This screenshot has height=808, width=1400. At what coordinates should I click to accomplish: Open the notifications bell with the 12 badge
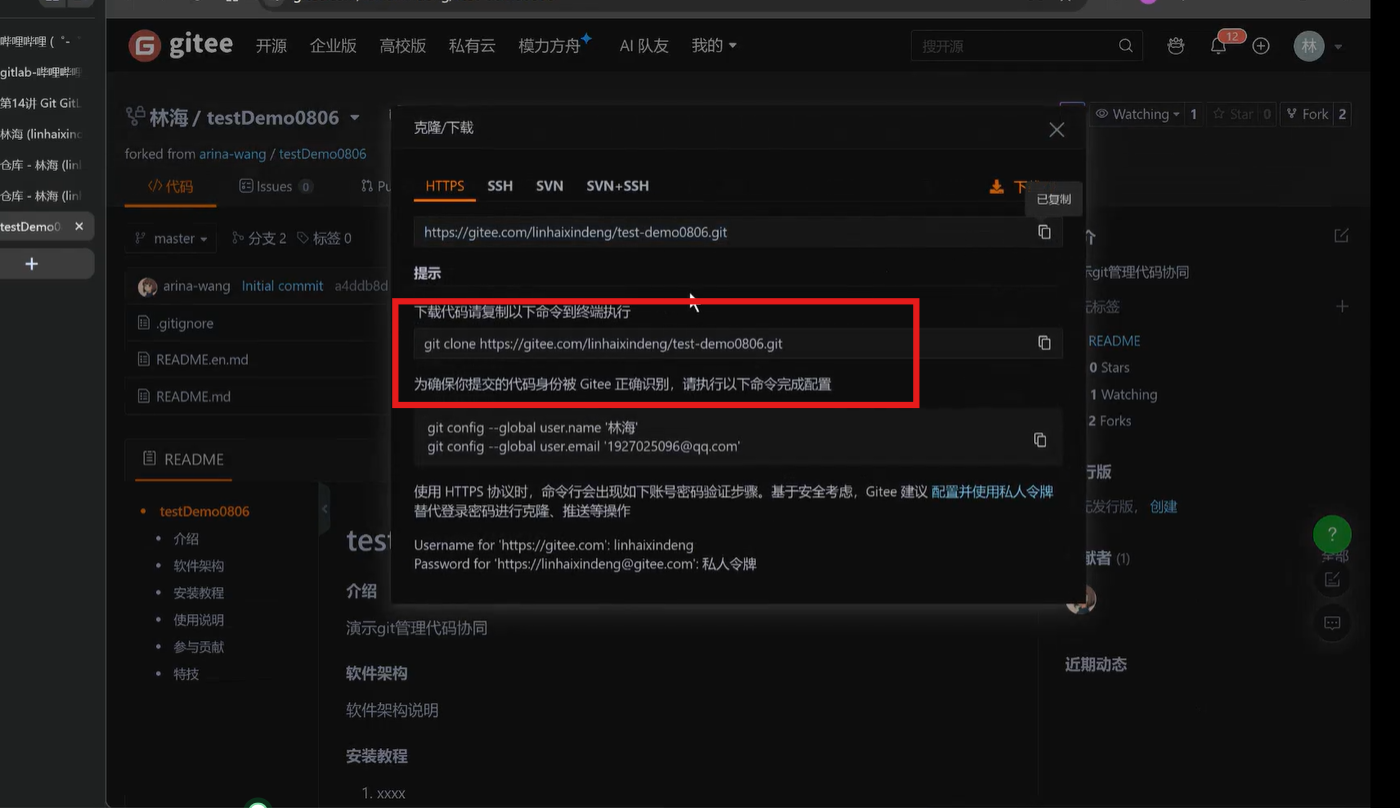pos(1218,46)
